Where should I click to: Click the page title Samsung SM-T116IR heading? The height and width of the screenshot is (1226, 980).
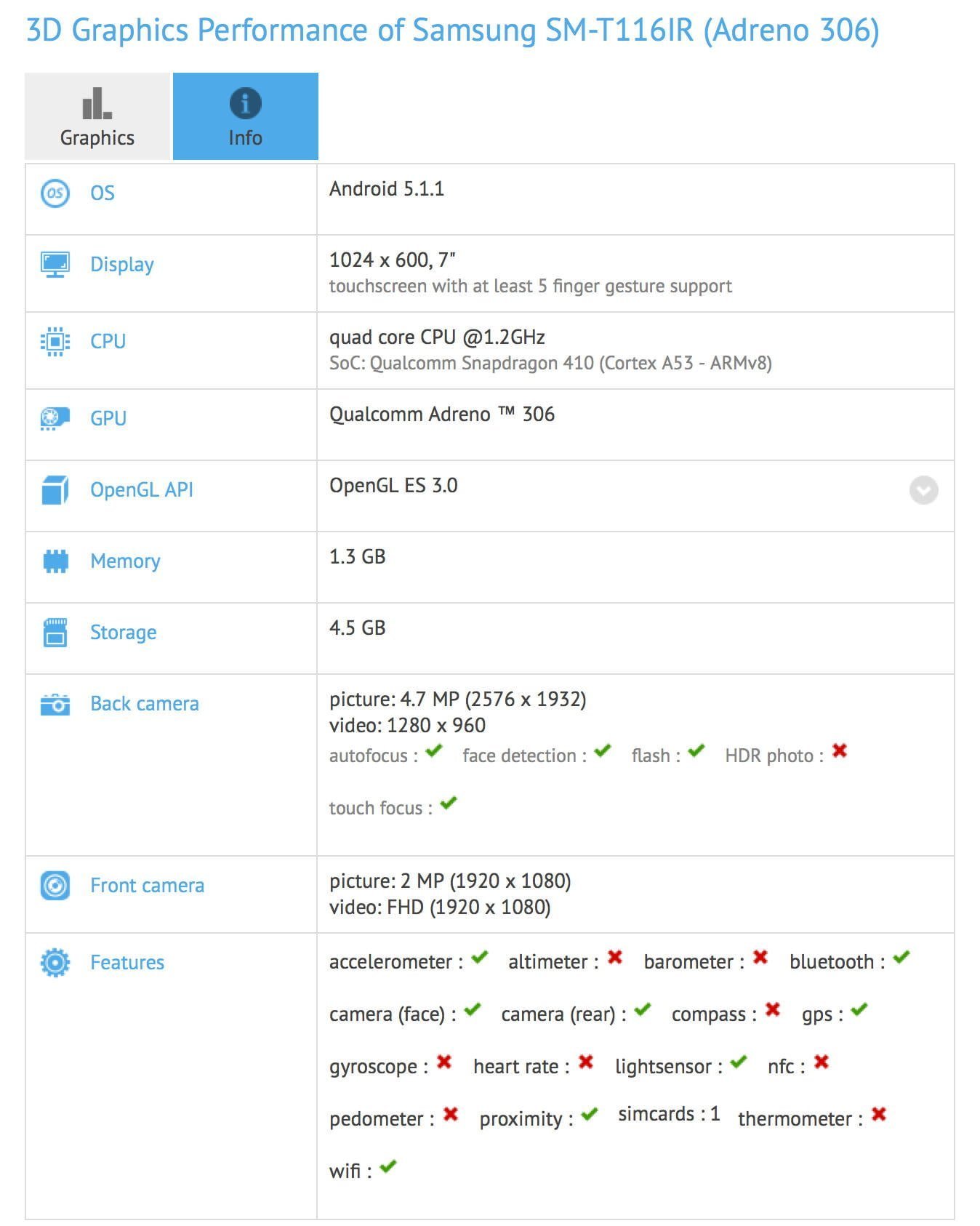[452, 31]
